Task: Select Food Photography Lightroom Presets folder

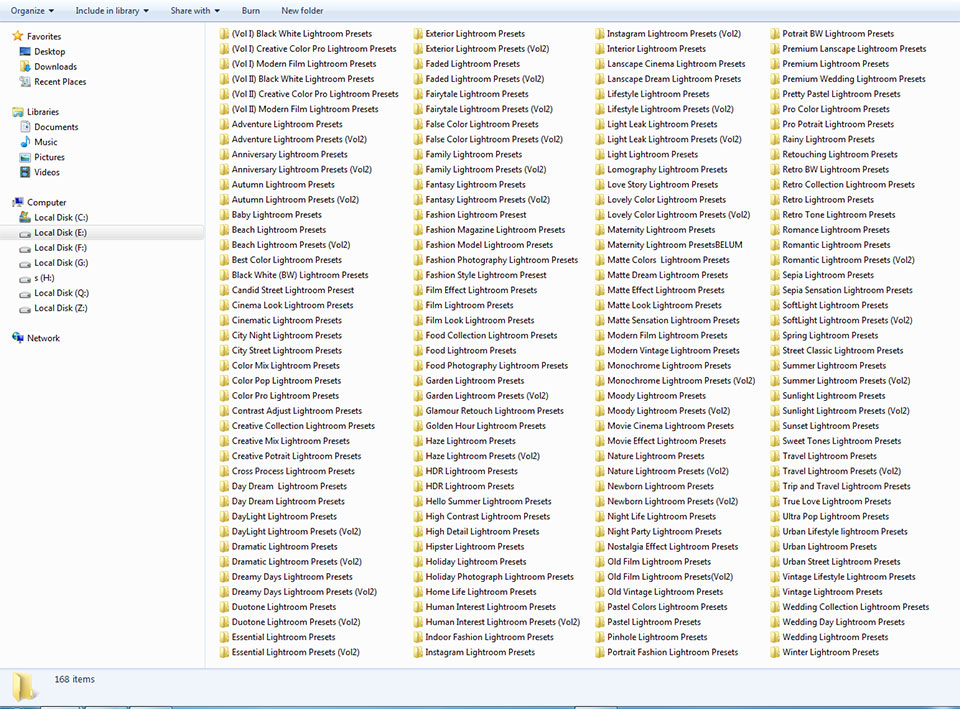Action: click(490, 366)
